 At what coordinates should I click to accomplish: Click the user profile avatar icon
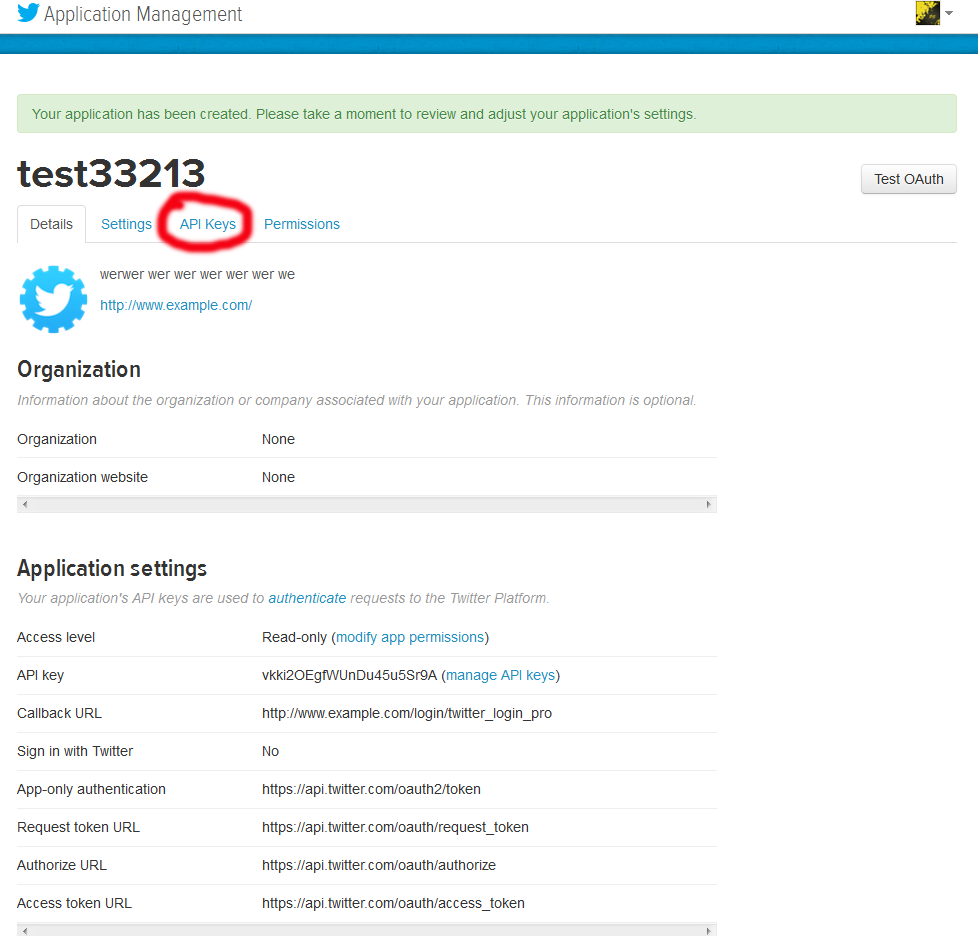(927, 13)
